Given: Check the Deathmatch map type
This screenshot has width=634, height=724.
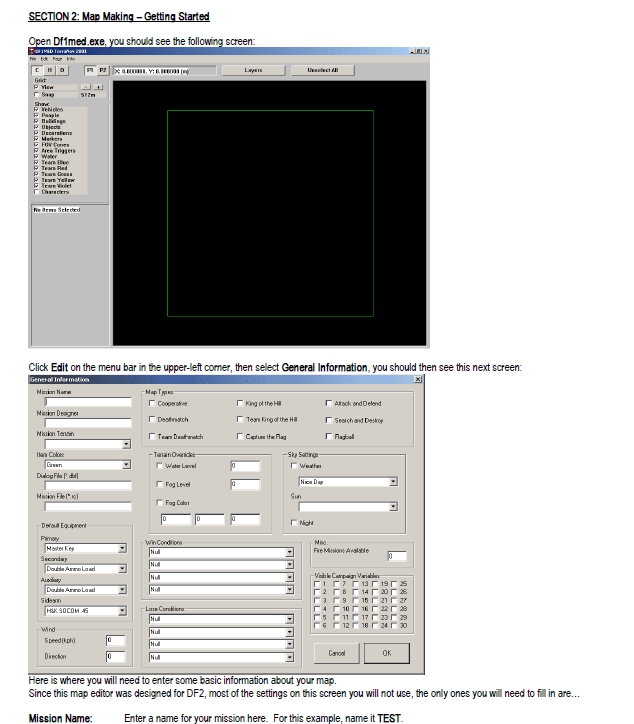Looking at the screenshot, I should 152,419.
